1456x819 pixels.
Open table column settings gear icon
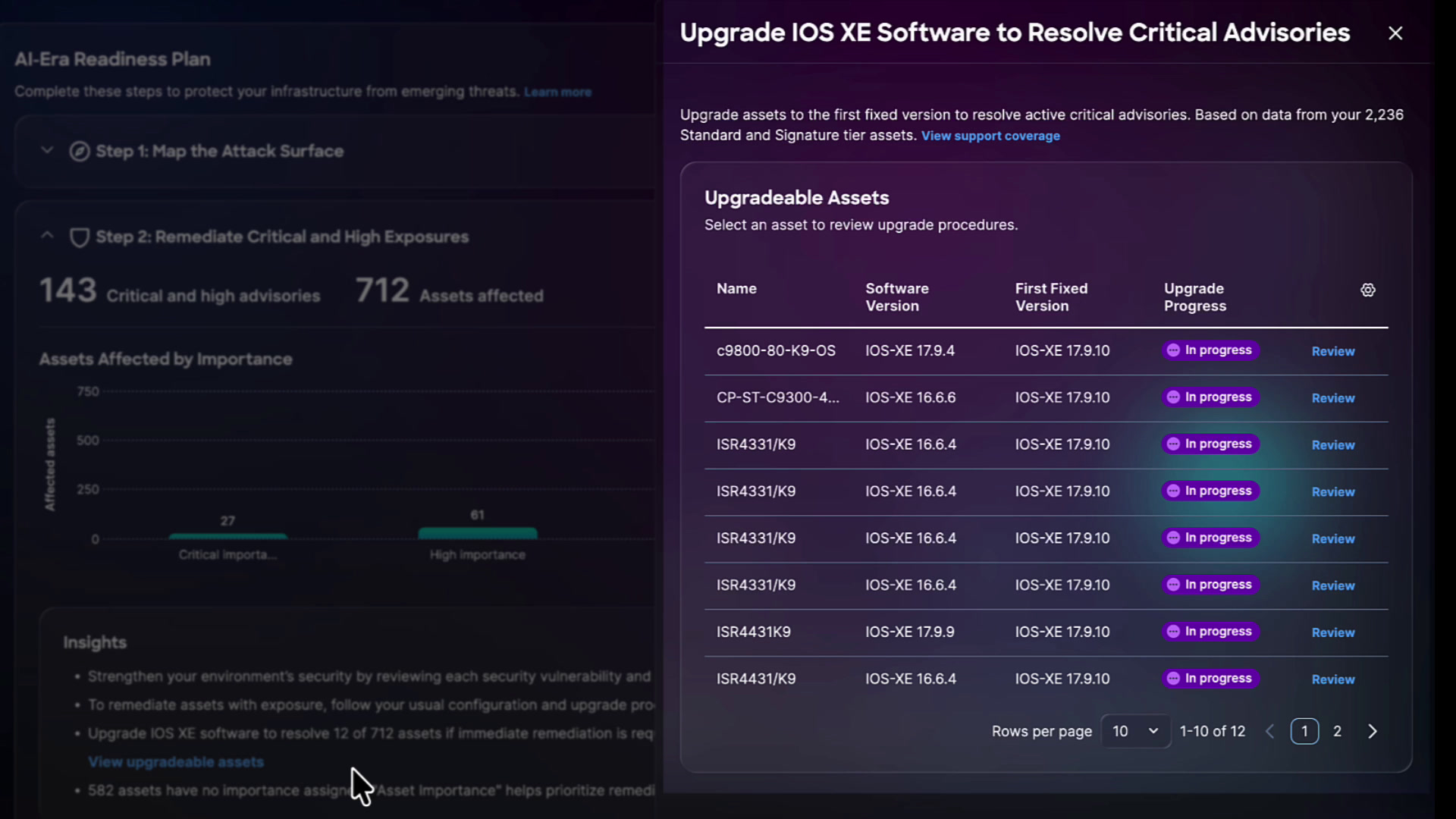tap(1368, 290)
